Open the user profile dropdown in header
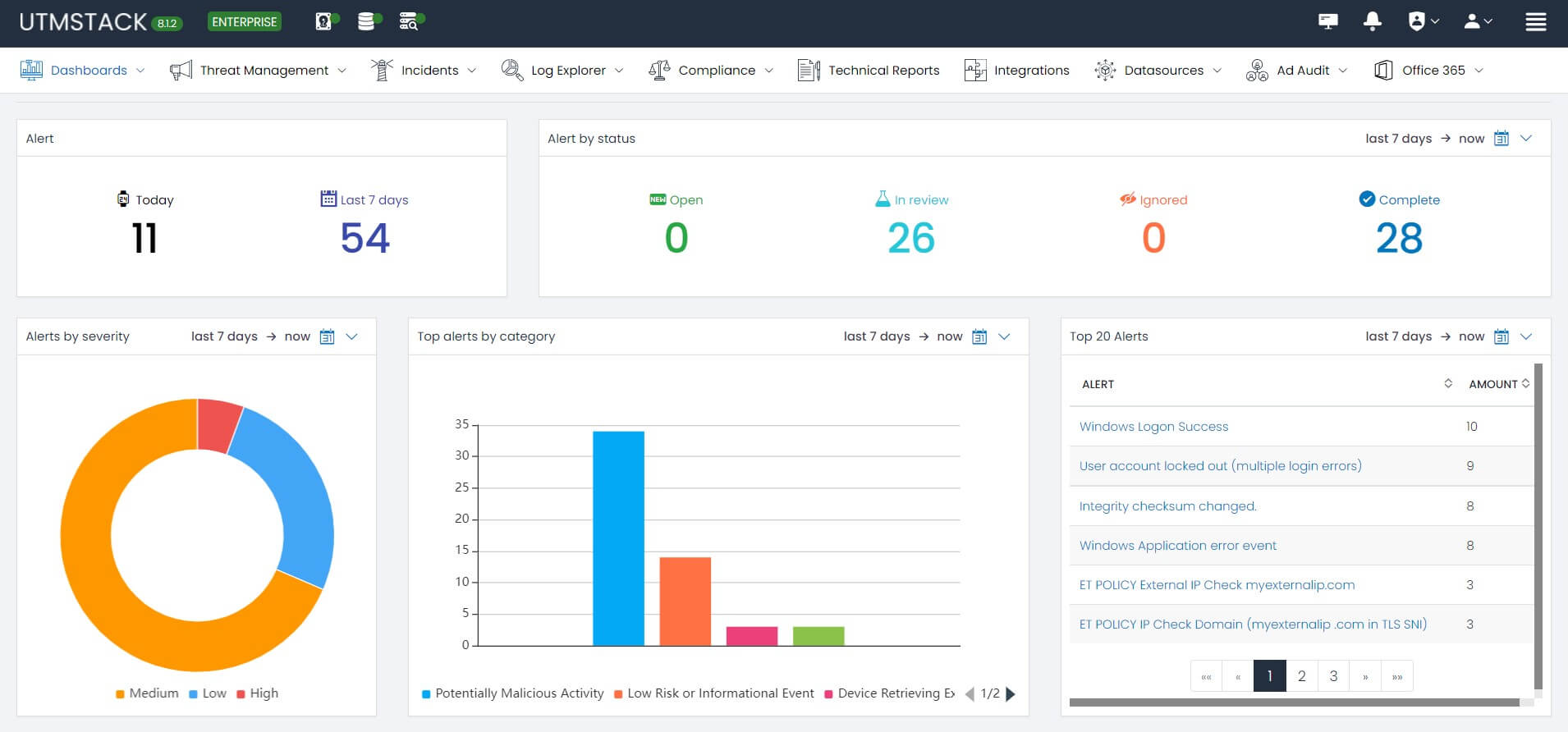The width and height of the screenshot is (1568, 732). pyautogui.click(x=1478, y=21)
